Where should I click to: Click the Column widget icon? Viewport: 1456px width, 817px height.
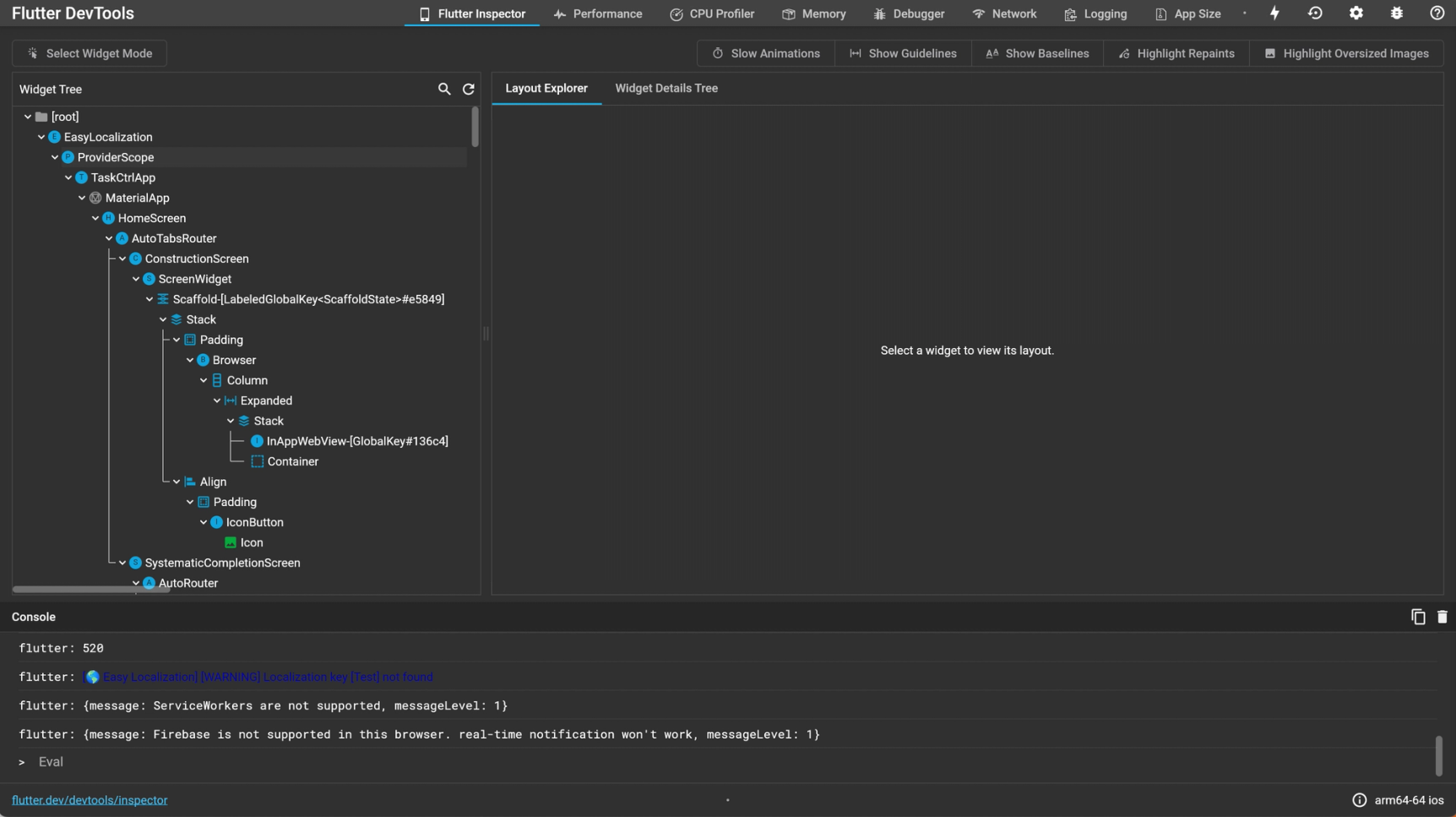click(217, 380)
